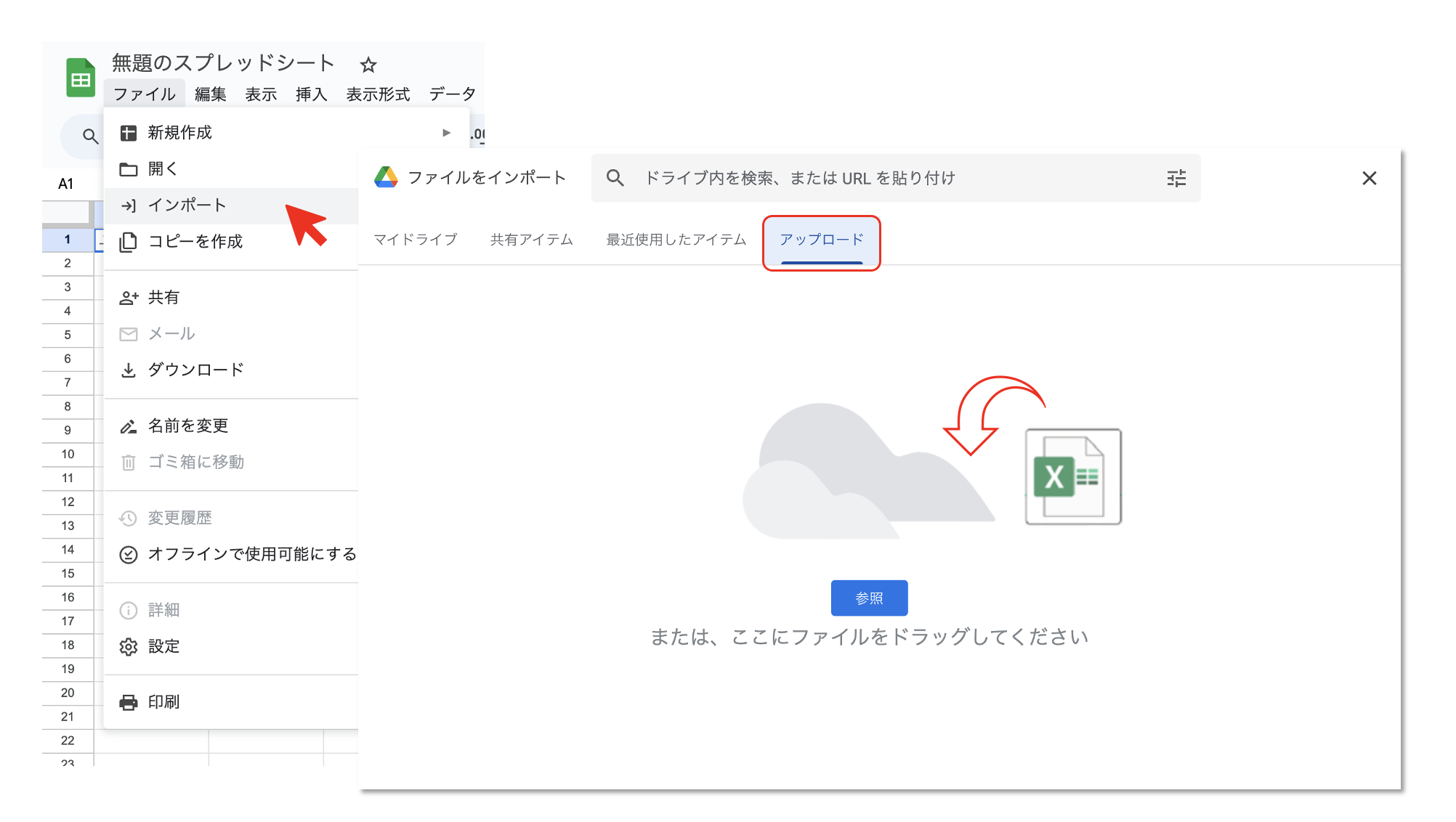Select 共有 menu entry

click(232, 298)
